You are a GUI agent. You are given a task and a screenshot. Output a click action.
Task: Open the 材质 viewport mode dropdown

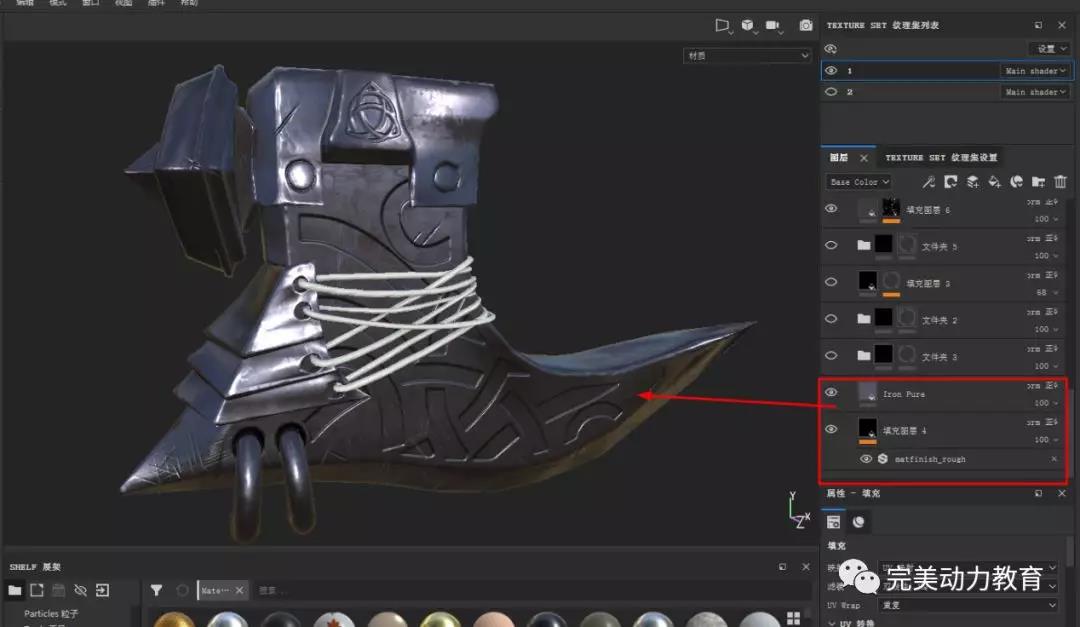pos(746,56)
